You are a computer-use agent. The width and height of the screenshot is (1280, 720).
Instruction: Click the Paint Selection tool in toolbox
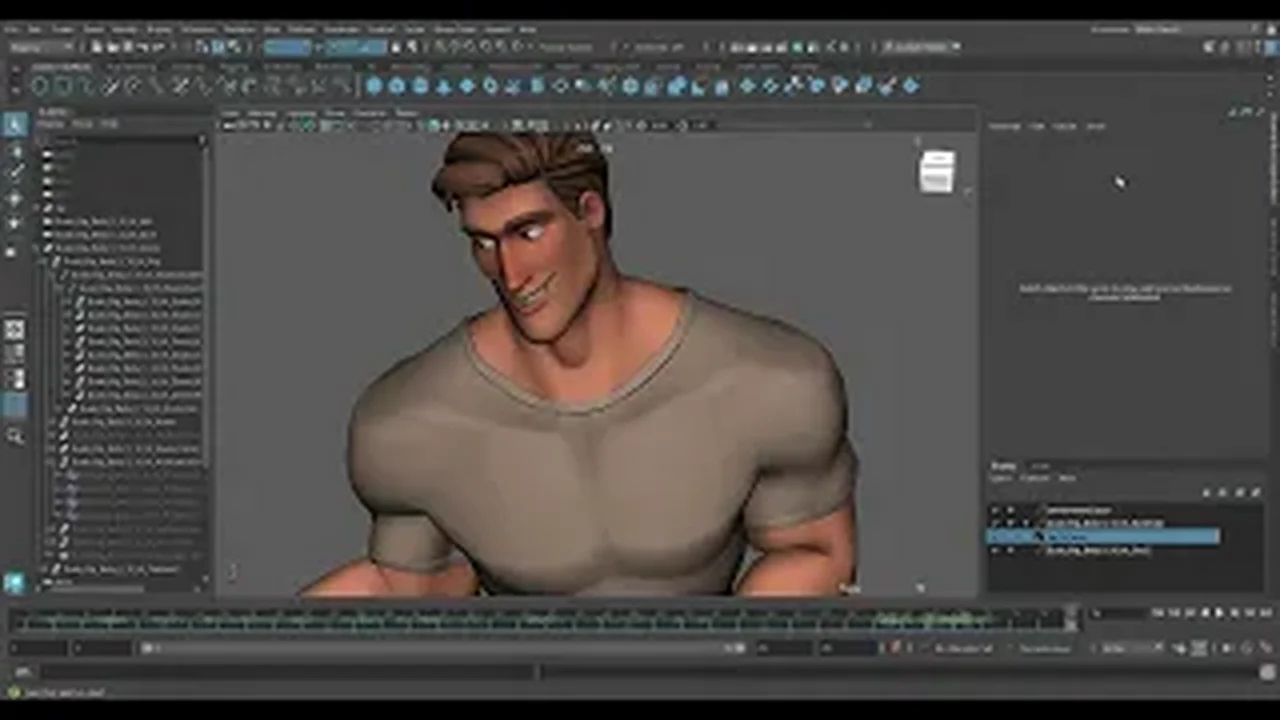coord(15,173)
